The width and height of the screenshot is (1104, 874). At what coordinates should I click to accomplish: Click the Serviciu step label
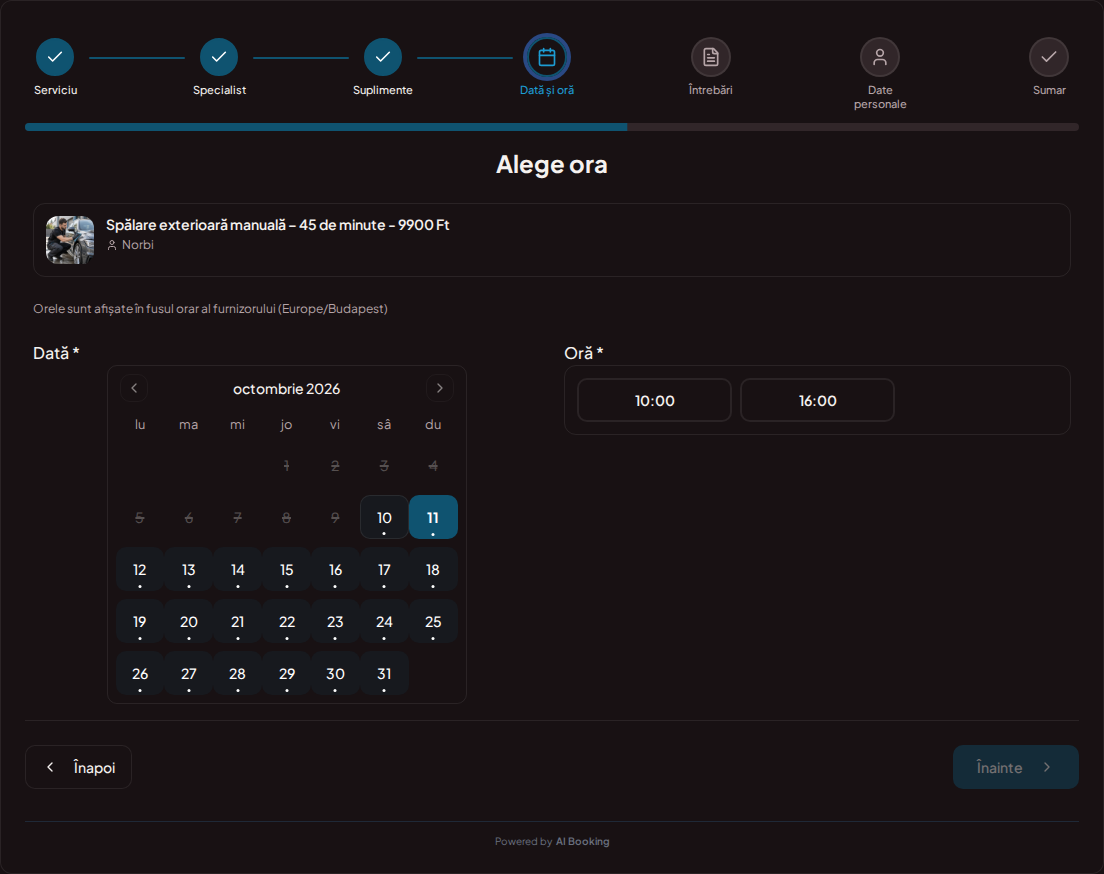(56, 90)
